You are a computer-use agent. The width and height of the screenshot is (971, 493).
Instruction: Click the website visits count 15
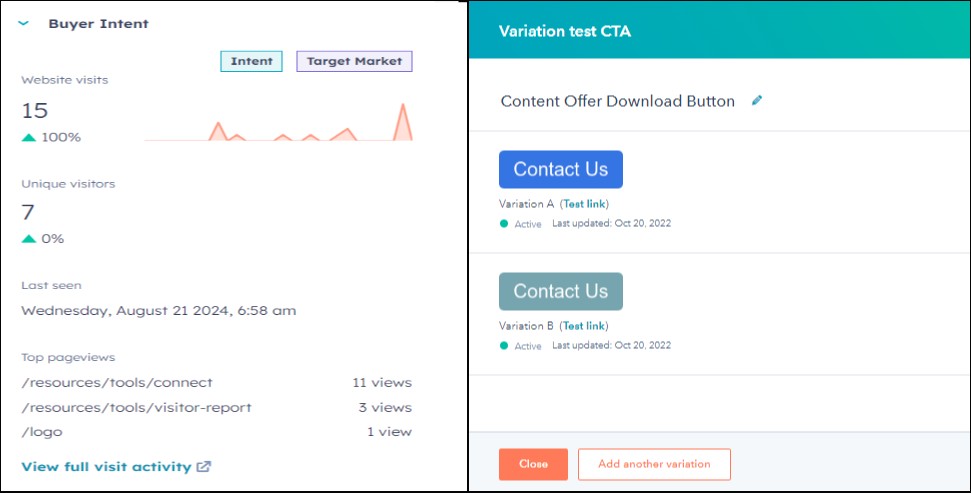tap(35, 111)
